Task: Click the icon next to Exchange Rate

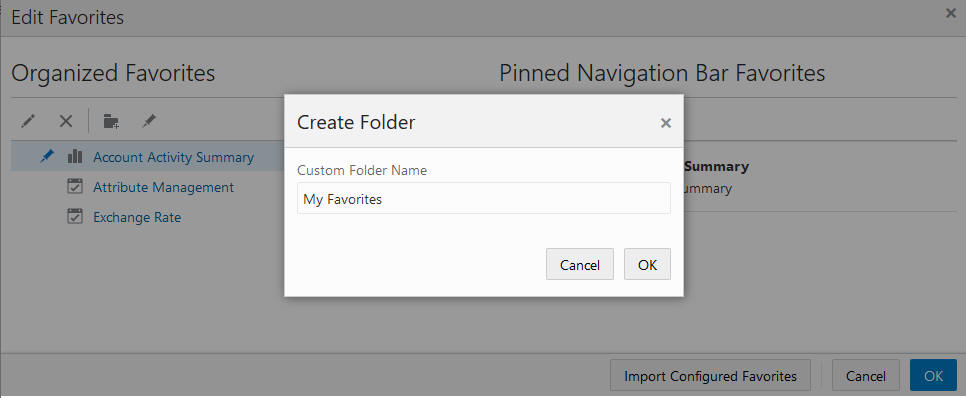Action: [x=75, y=216]
